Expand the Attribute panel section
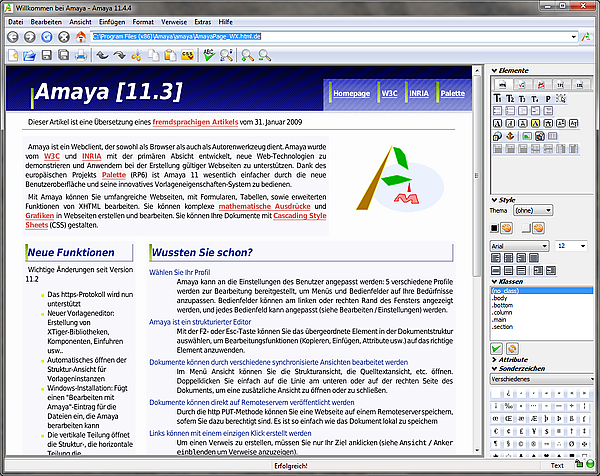600x476 pixels. [494, 358]
